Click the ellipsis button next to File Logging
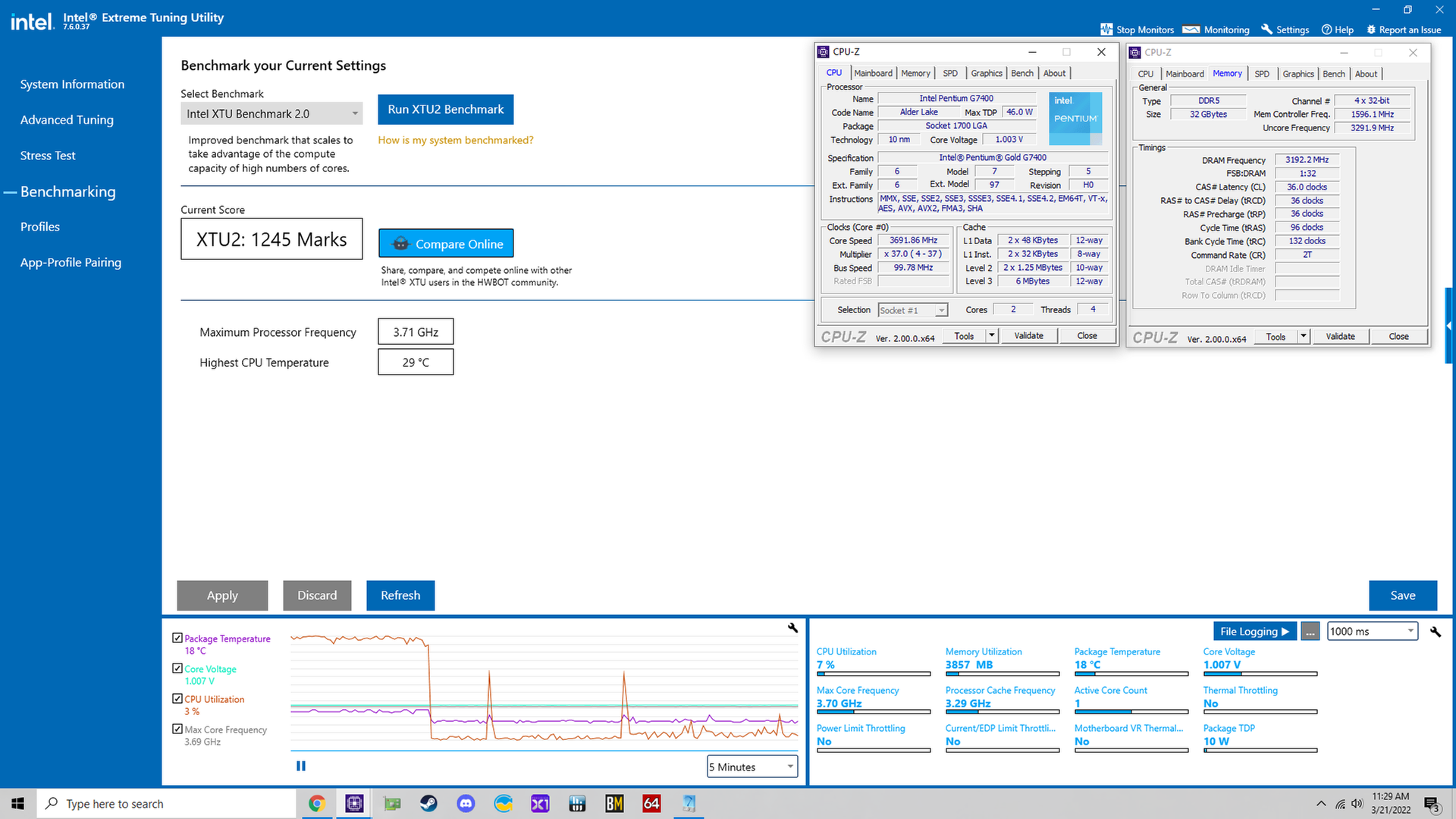This screenshot has width=1456, height=819. pyautogui.click(x=1310, y=632)
